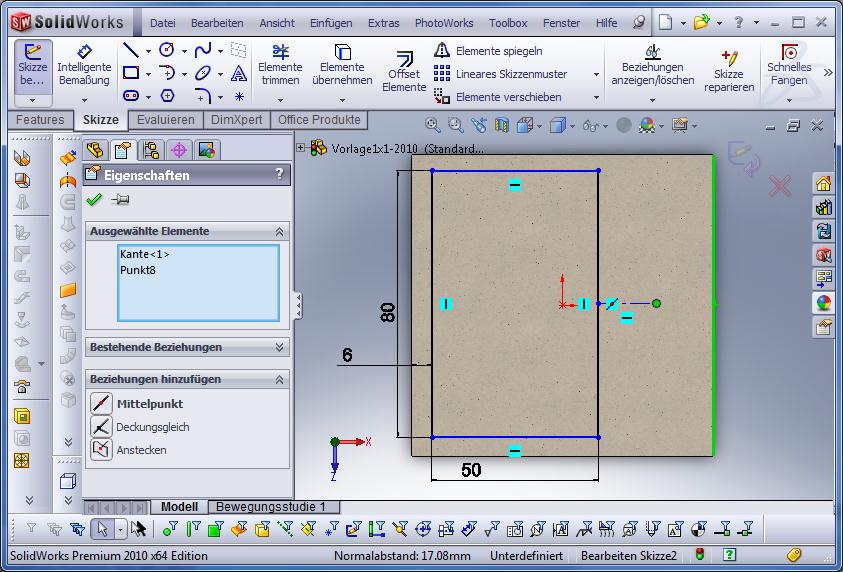The height and width of the screenshot is (572, 843).
Task: Toggle Schnelles Fangen quick snaps
Action: pos(789,65)
